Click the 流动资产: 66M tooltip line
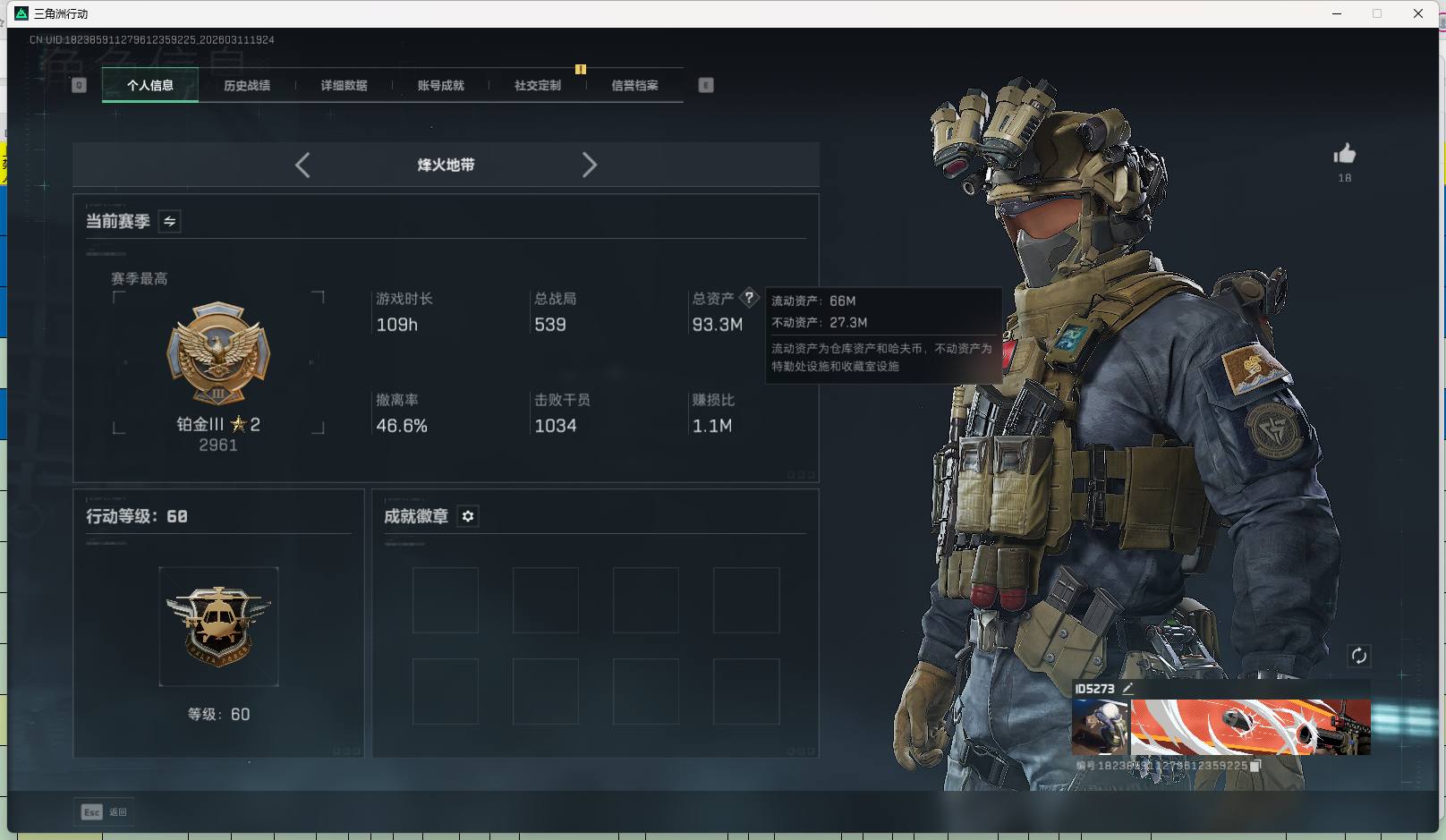This screenshot has width=1446, height=840. point(813,301)
